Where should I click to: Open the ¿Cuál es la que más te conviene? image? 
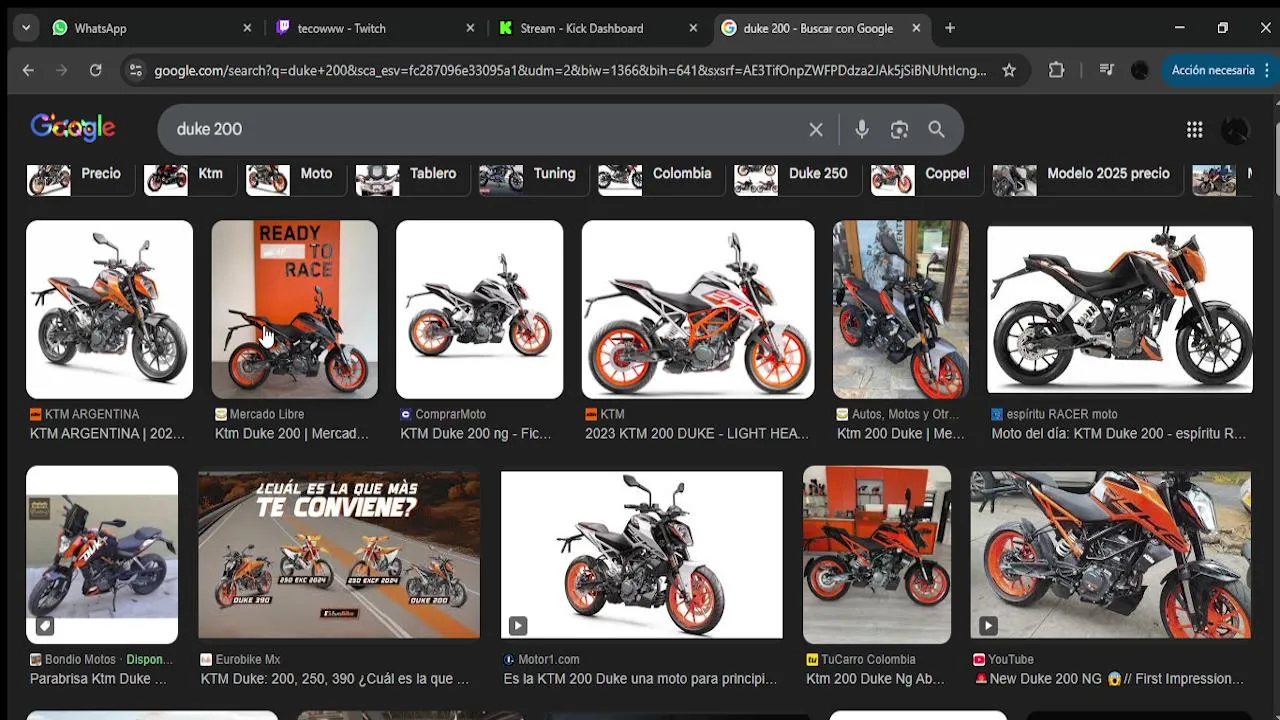click(339, 555)
